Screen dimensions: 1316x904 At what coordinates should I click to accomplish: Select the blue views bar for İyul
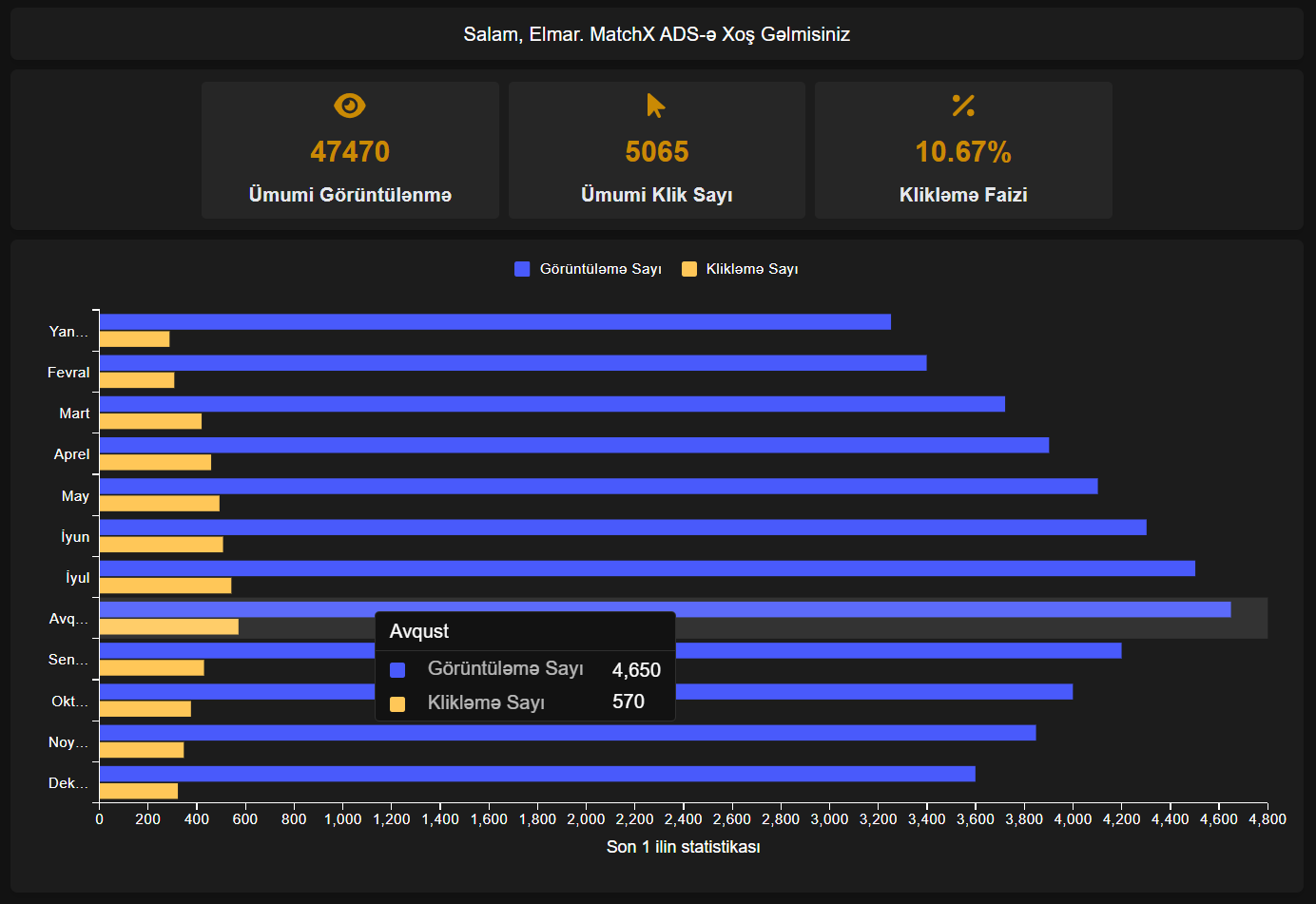647,568
